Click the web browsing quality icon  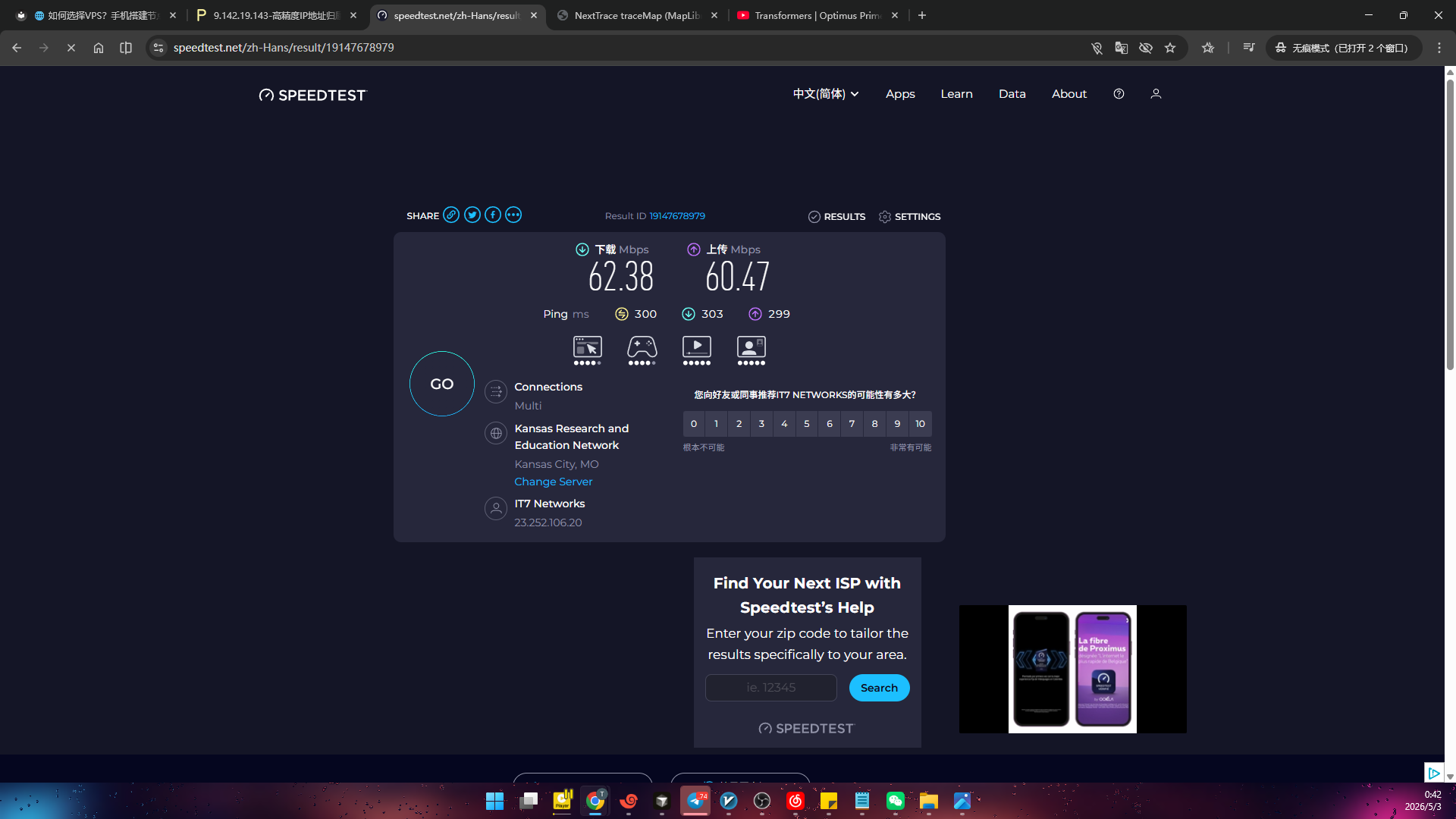[588, 348]
